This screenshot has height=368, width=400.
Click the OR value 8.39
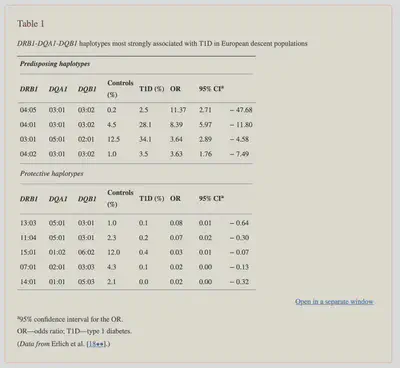point(176,125)
